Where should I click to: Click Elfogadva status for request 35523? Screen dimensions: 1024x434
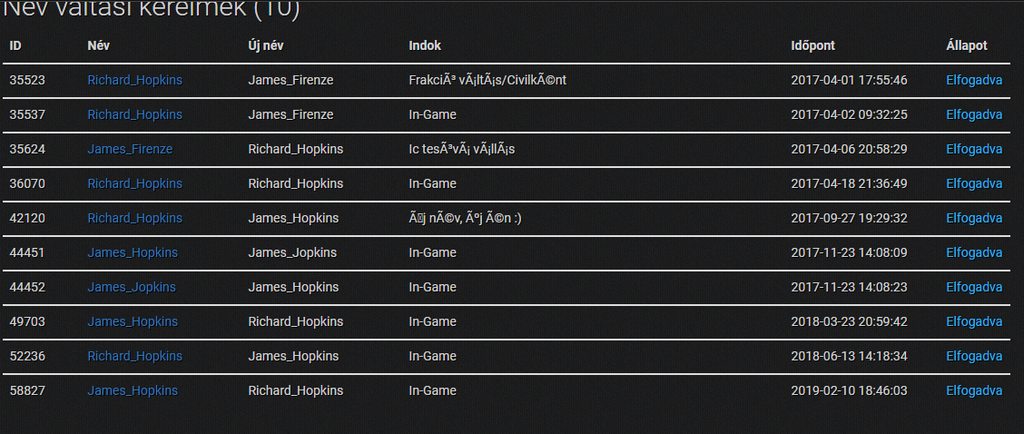pos(974,80)
